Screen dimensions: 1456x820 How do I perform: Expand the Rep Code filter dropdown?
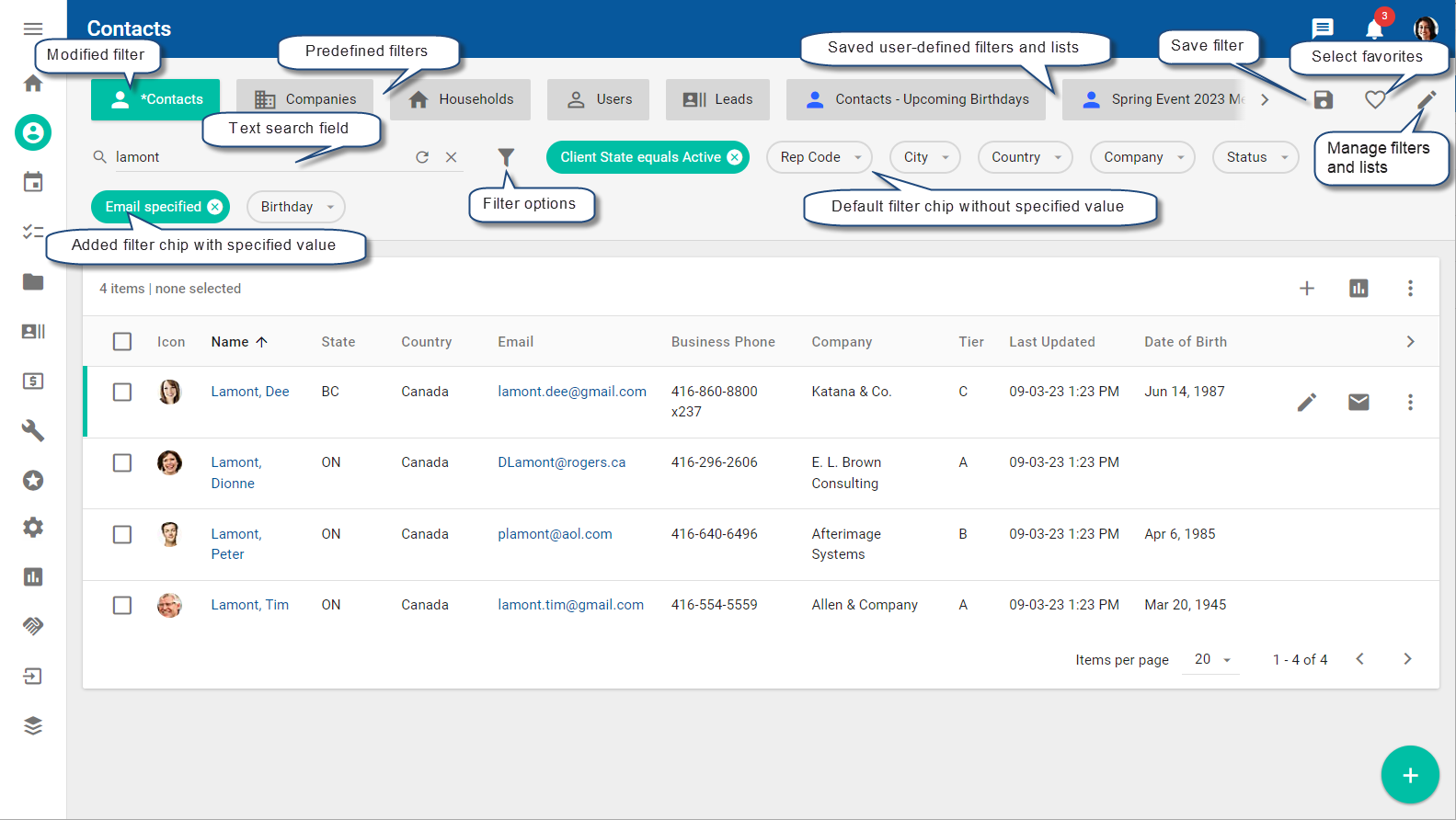coord(820,157)
